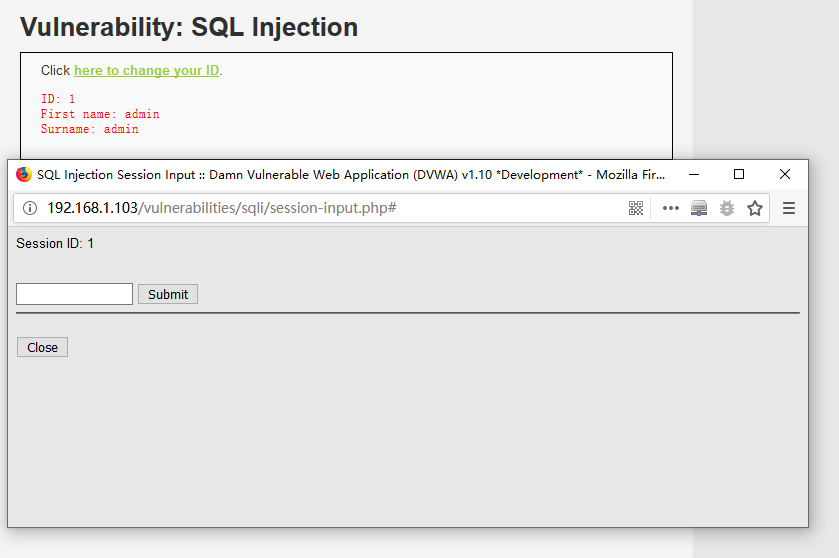The image size is (839, 558).
Task: Show site information via the info icon
Action: (30, 208)
